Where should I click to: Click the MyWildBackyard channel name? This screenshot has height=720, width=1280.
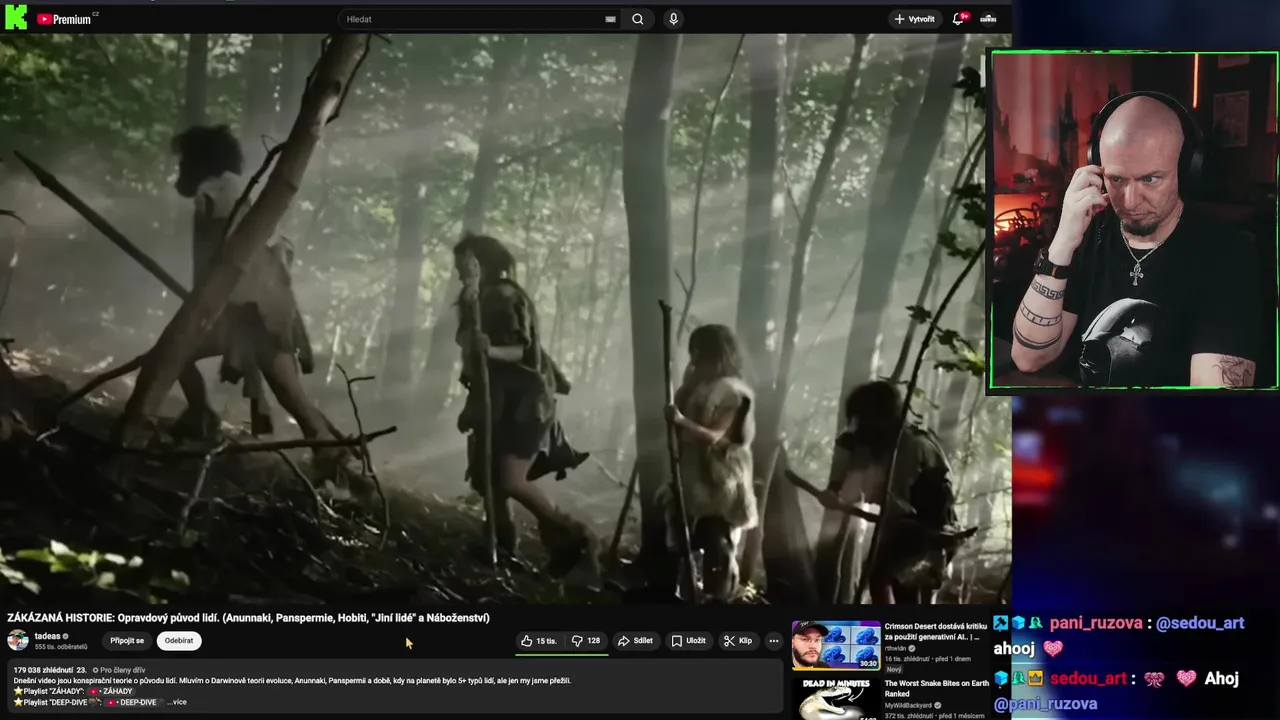[x=911, y=705]
